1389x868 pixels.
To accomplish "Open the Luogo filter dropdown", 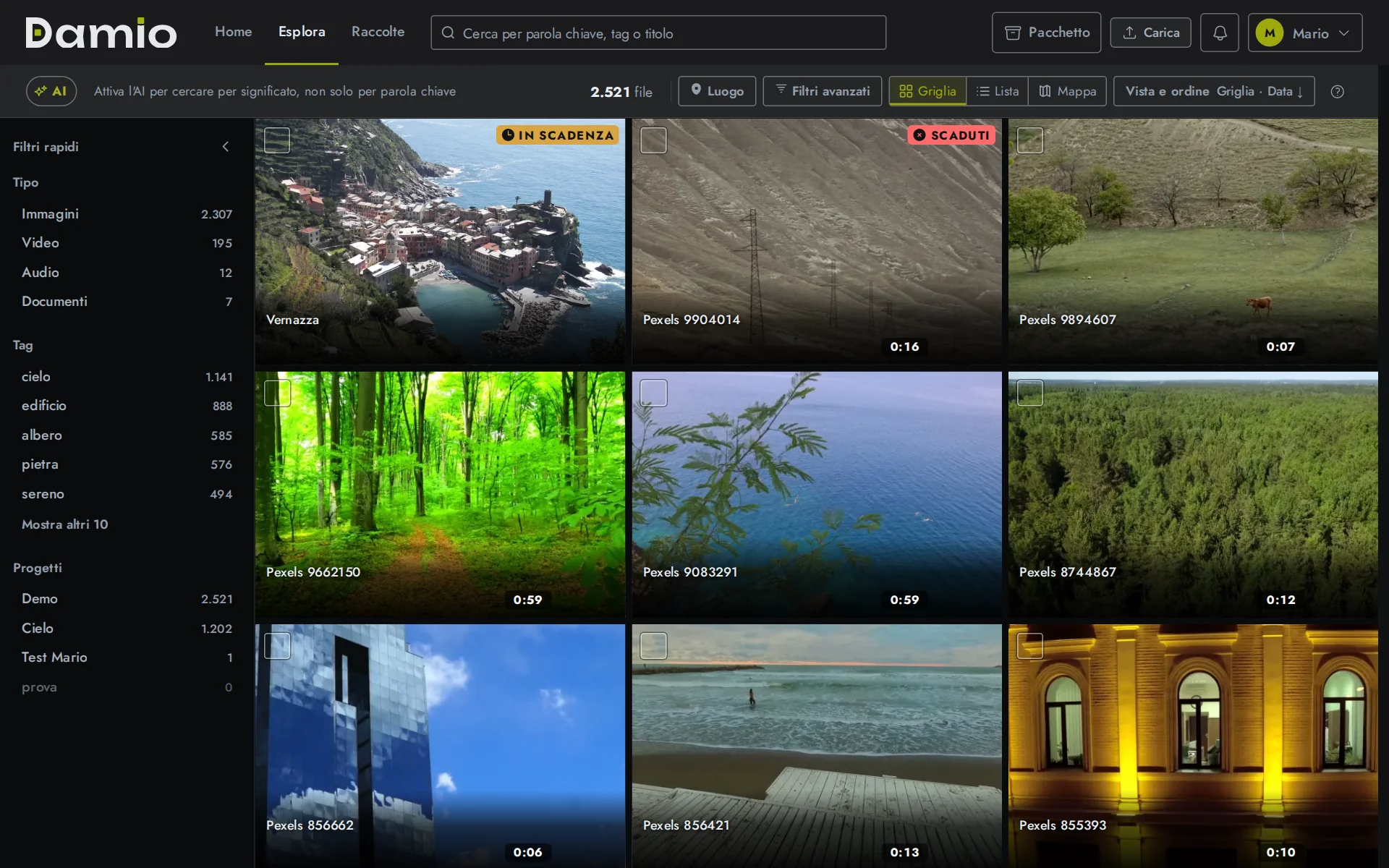I will click(x=717, y=92).
